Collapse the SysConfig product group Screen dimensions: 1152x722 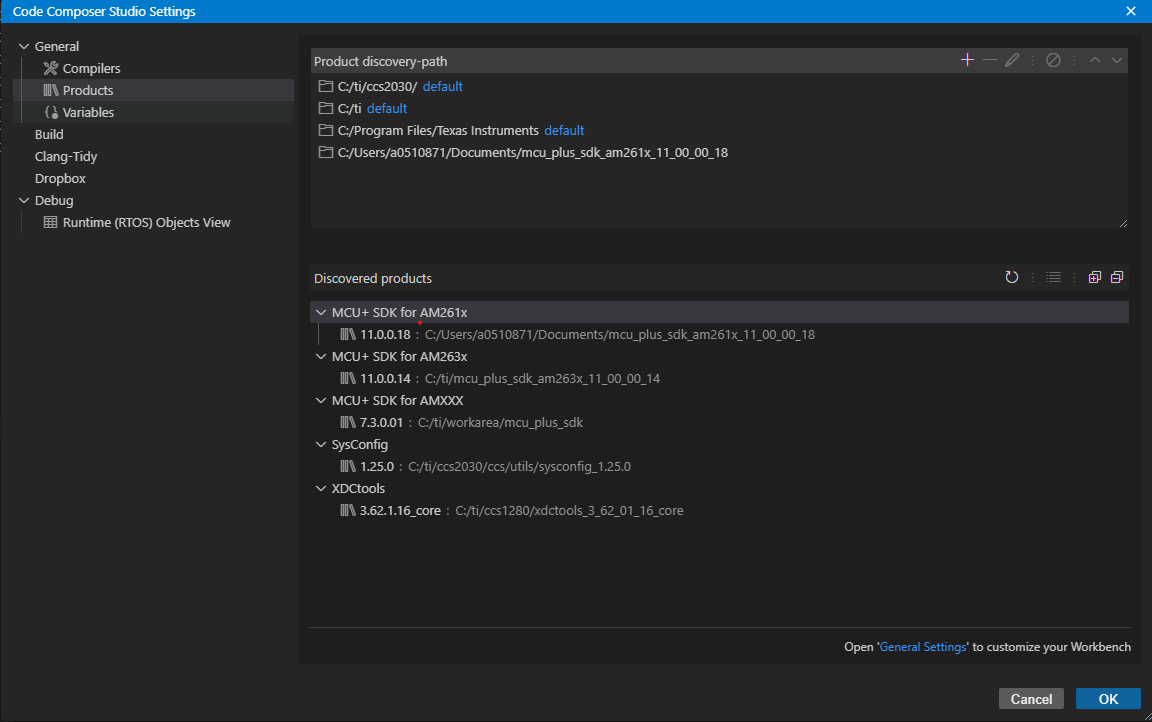[x=321, y=445]
